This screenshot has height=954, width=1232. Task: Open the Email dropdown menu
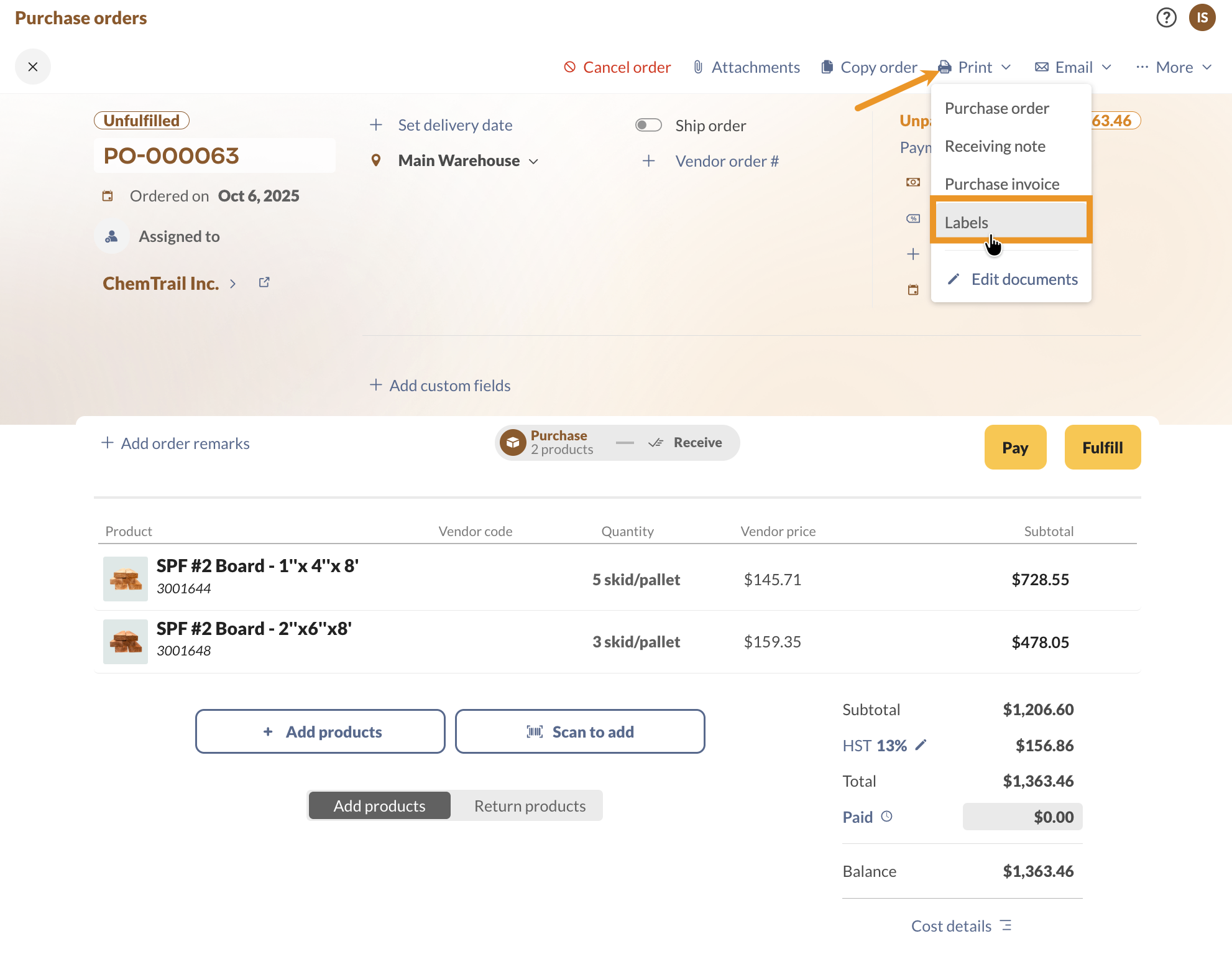[1073, 67]
